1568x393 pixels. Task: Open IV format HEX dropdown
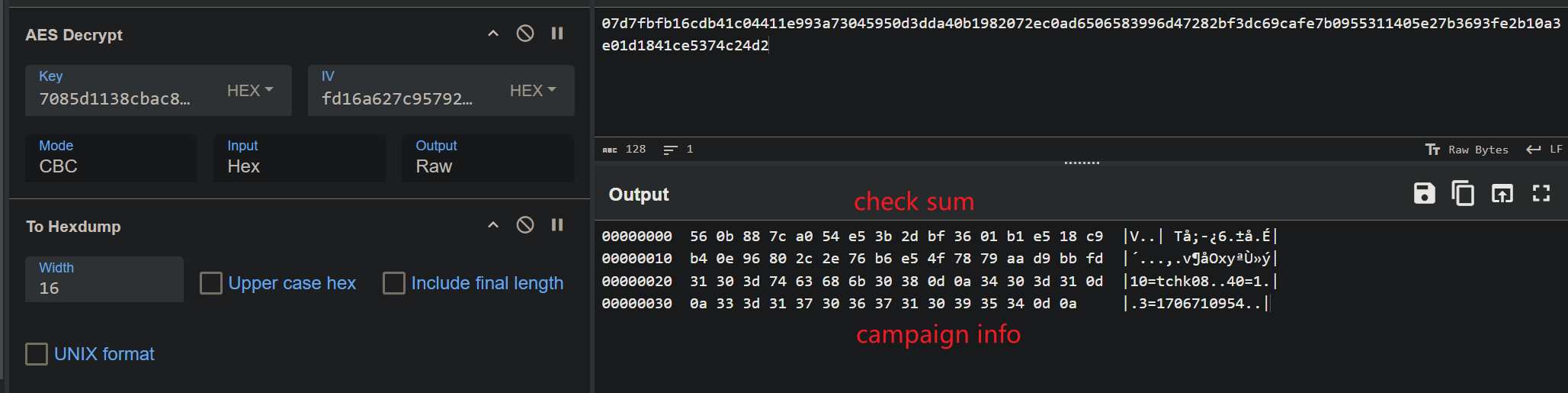533,91
